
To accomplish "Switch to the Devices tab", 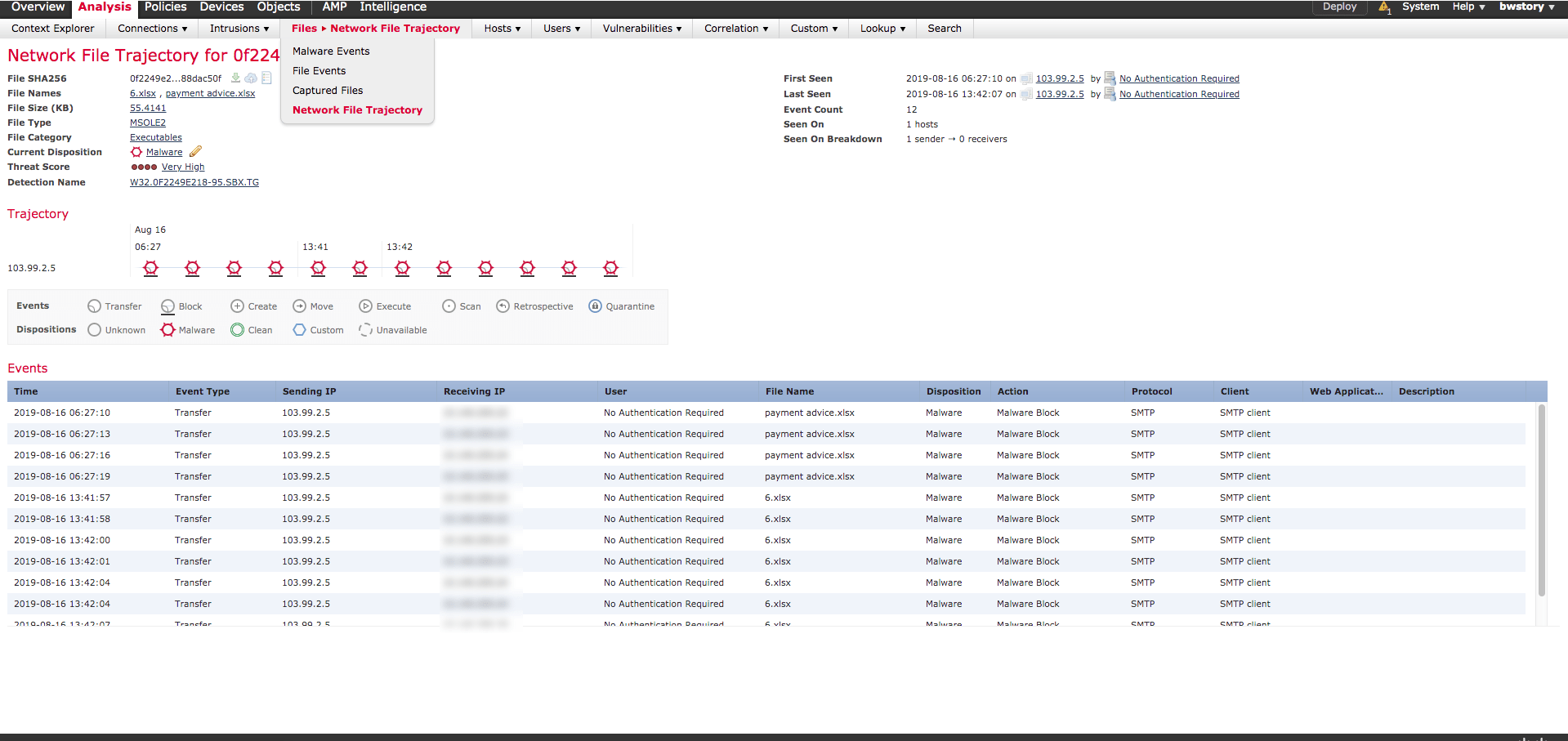I will tap(221, 7).
